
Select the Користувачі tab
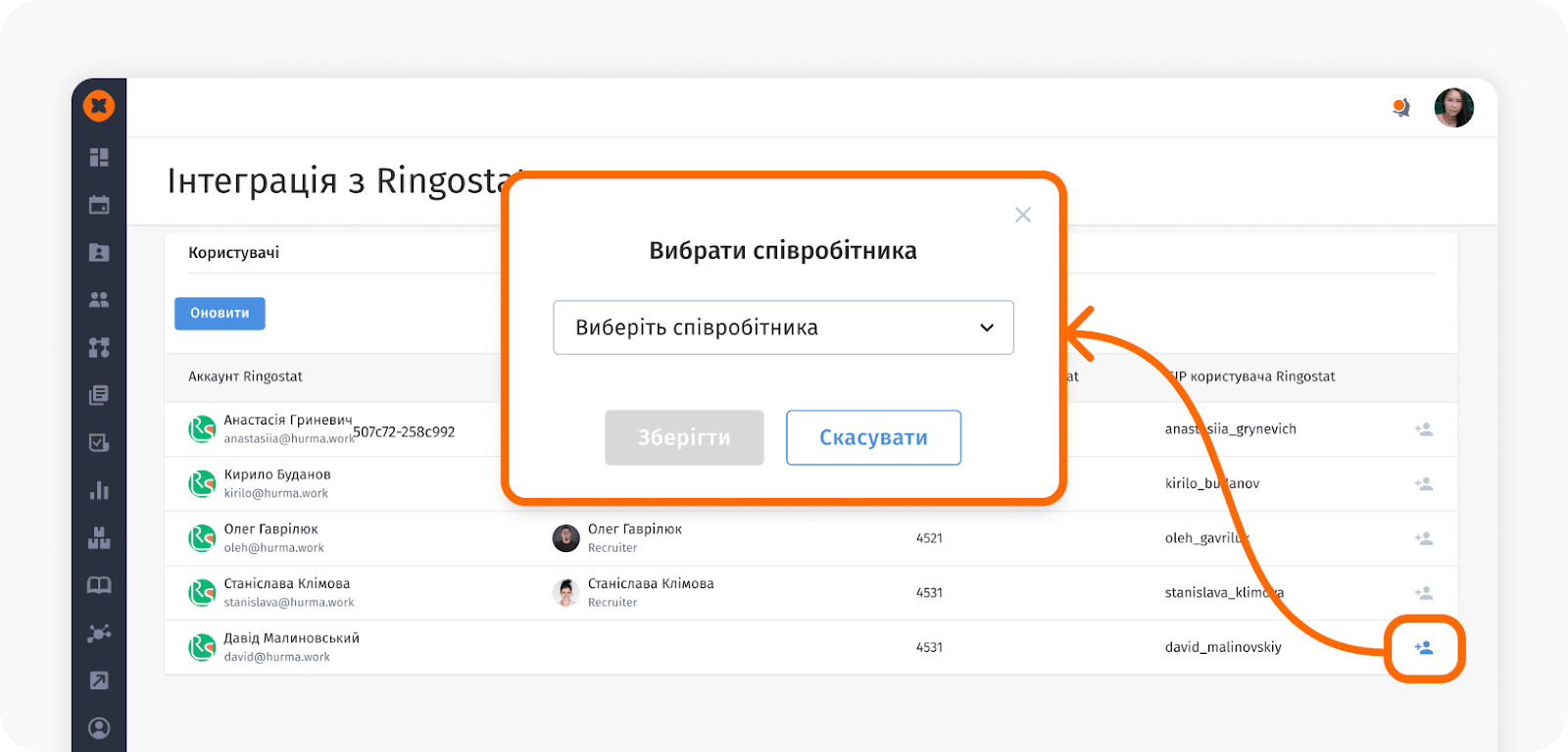(234, 253)
